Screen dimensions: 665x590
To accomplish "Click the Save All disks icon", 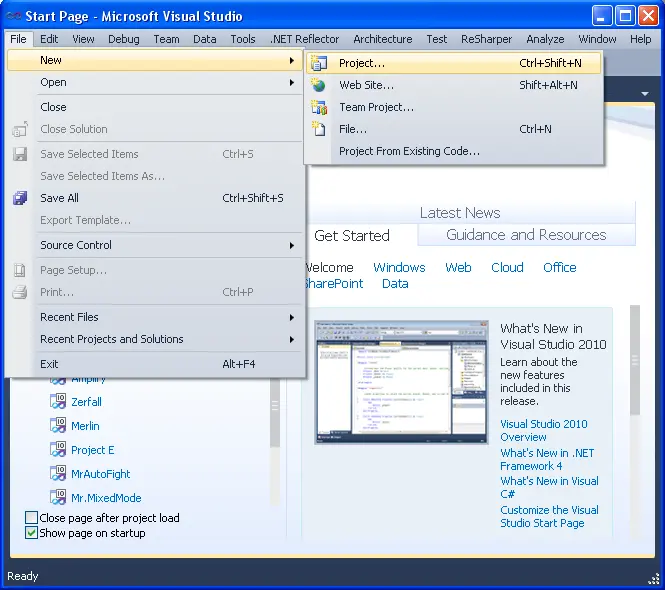I will pyautogui.click(x=20, y=198).
